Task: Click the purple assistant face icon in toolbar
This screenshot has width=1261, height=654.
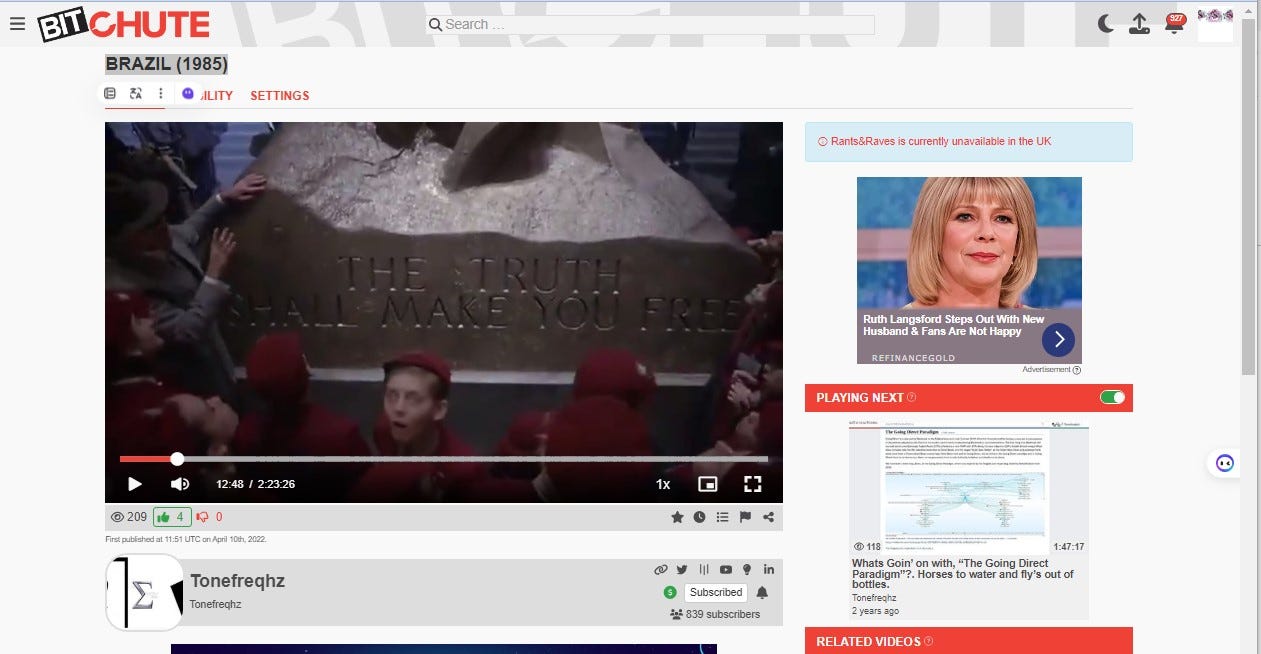Action: [x=188, y=93]
